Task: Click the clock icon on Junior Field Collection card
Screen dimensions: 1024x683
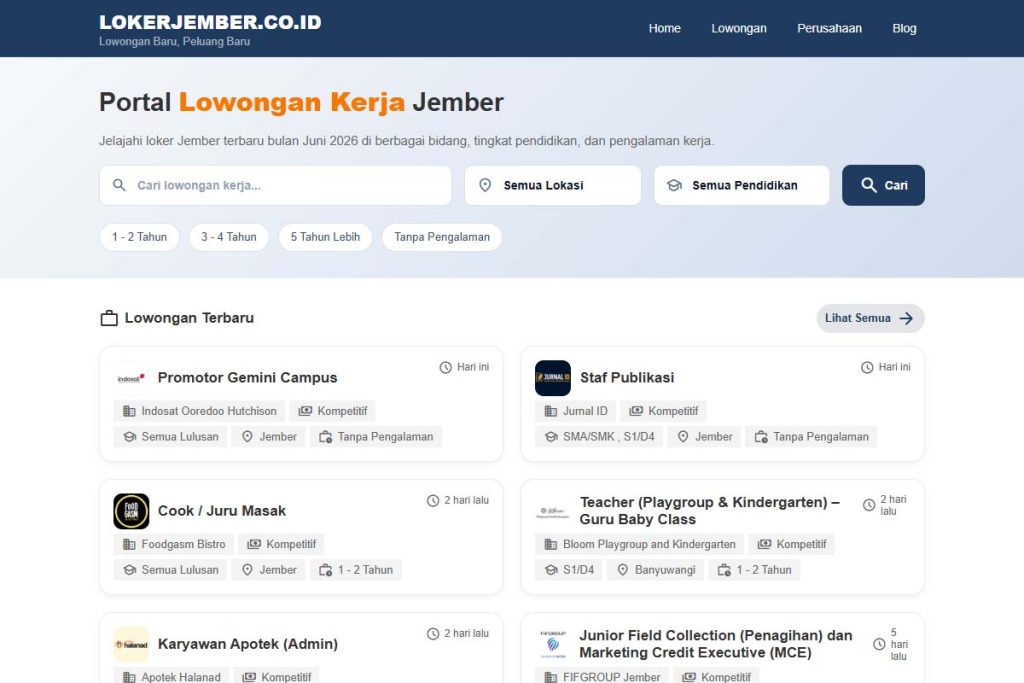Action: point(879,644)
